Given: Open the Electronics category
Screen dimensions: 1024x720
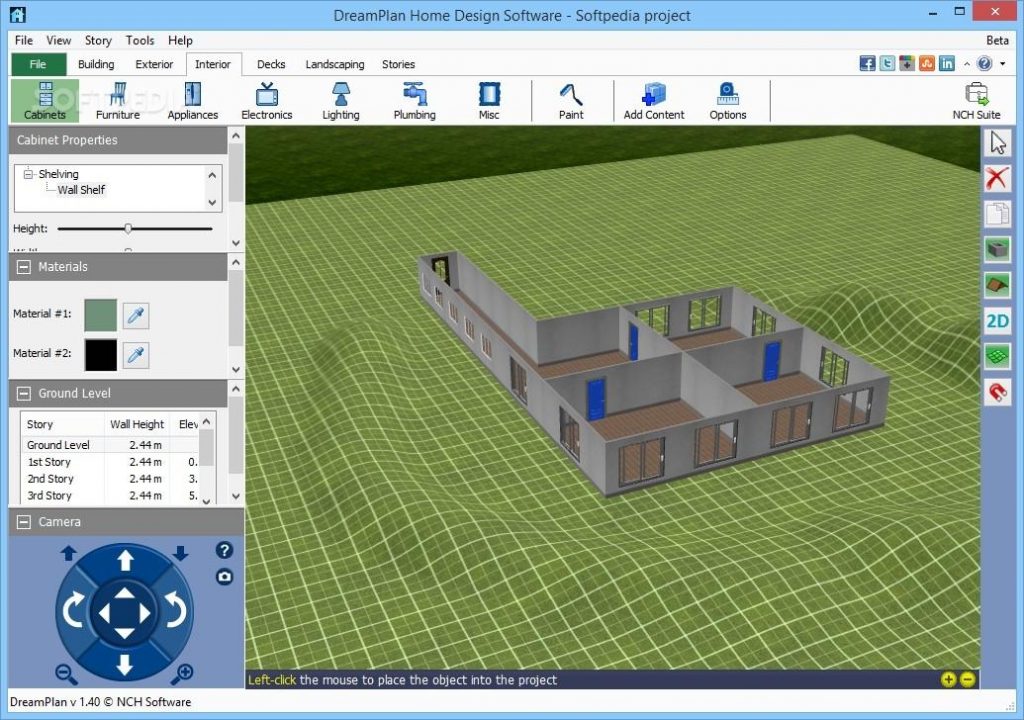Looking at the screenshot, I should (x=266, y=100).
